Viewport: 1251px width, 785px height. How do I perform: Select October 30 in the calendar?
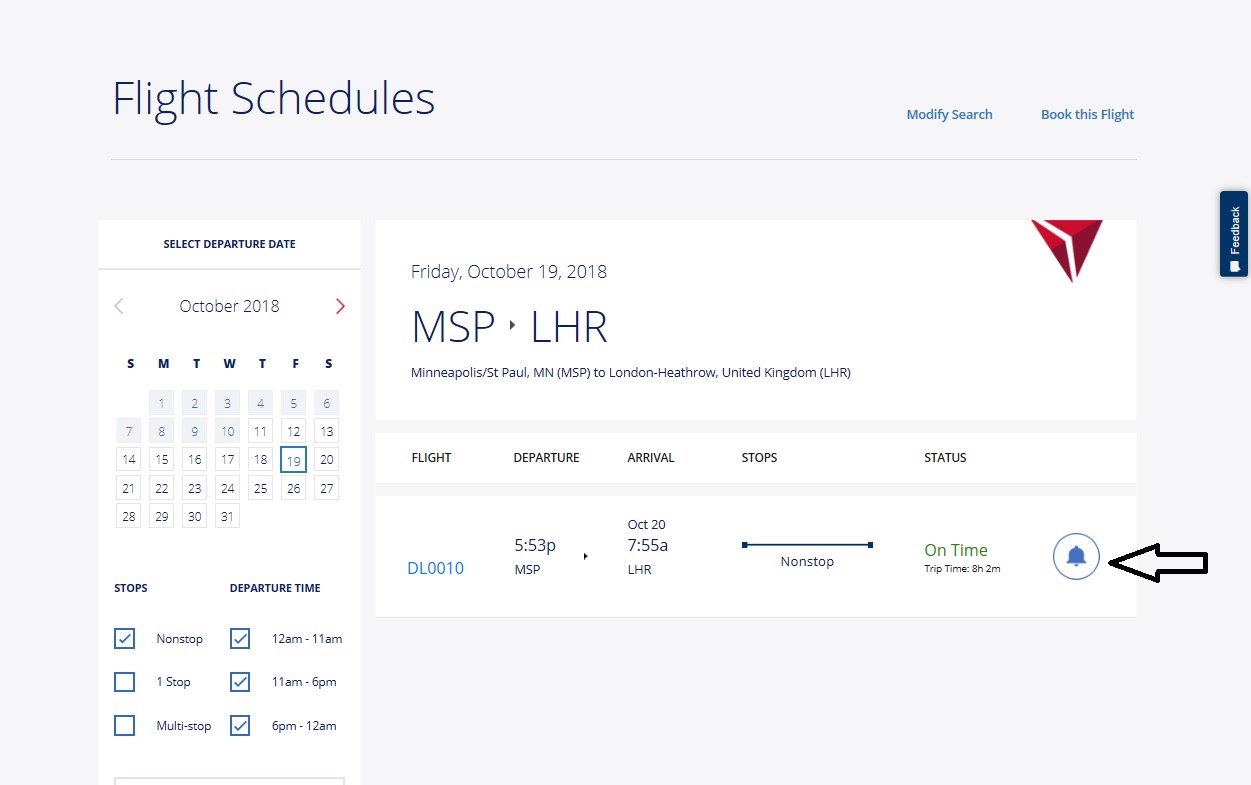[x=194, y=516]
